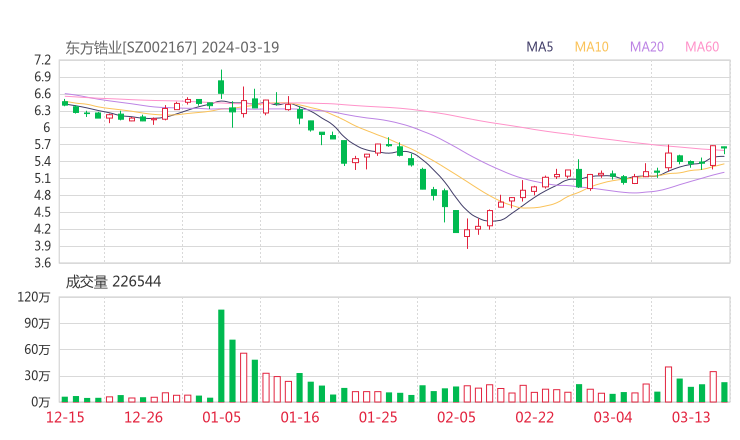Click the 03-13 date label
The height and width of the screenshot is (440, 740).
coord(691,417)
